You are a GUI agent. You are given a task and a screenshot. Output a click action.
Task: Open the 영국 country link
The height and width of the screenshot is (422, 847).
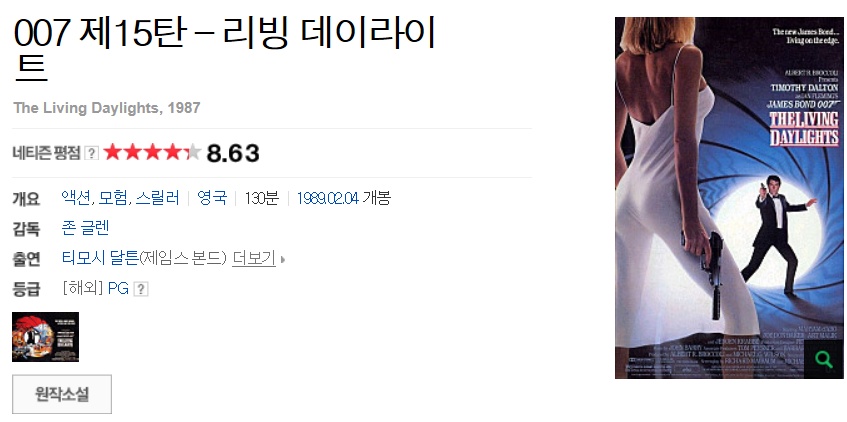(212, 198)
